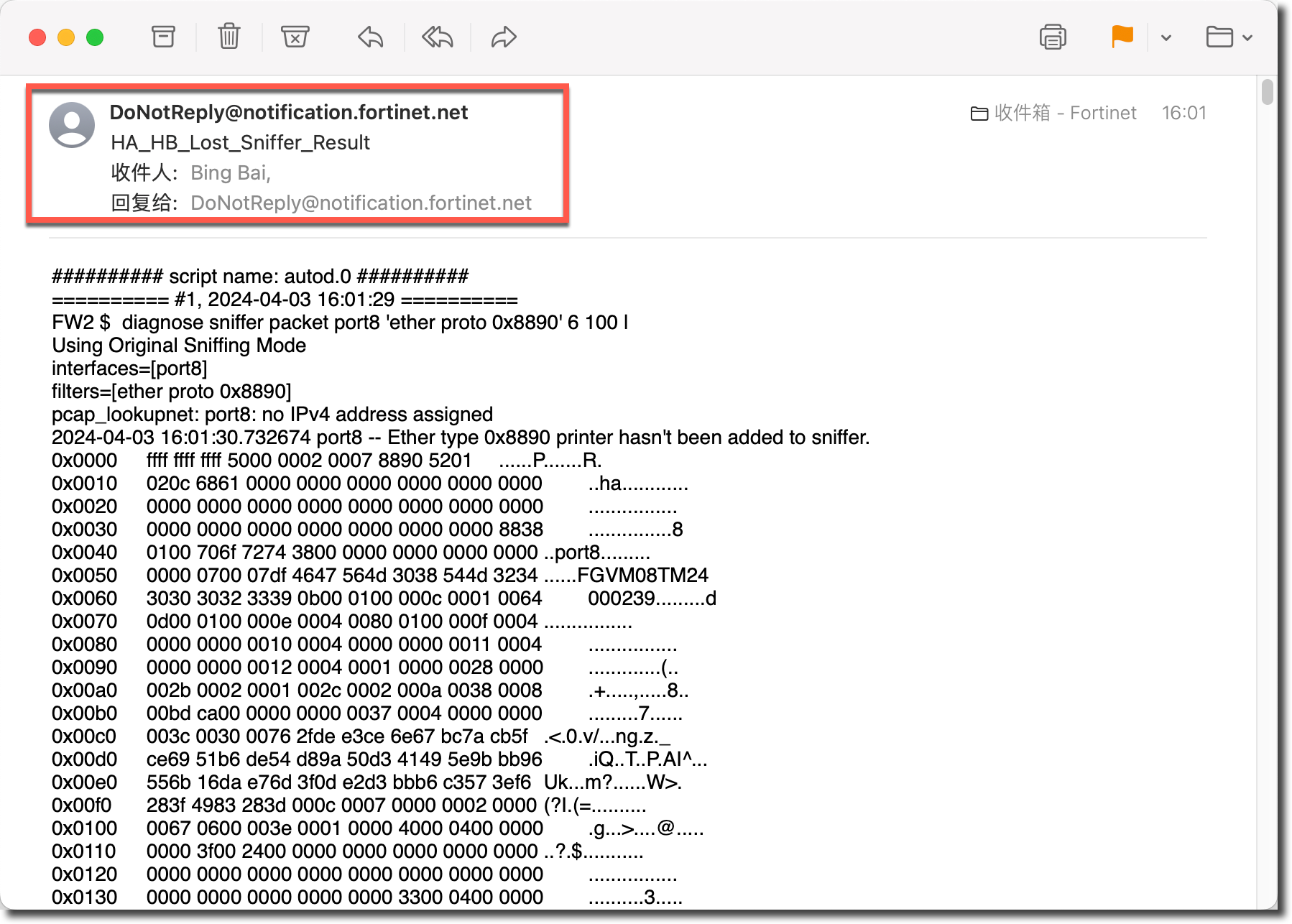Delete the email using the trash icon

(x=229, y=37)
